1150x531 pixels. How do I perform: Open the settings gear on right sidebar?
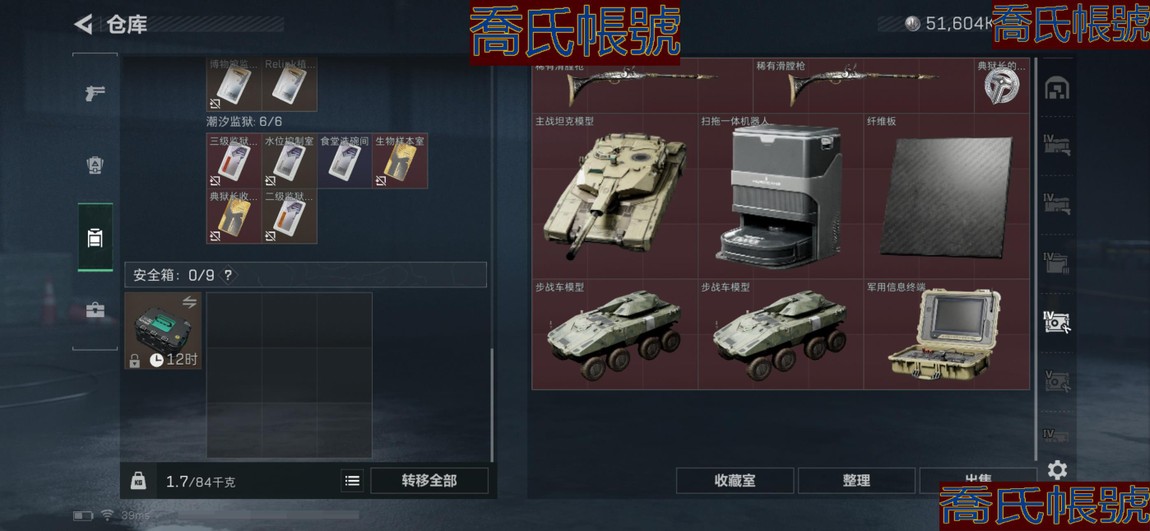pyautogui.click(x=1057, y=469)
